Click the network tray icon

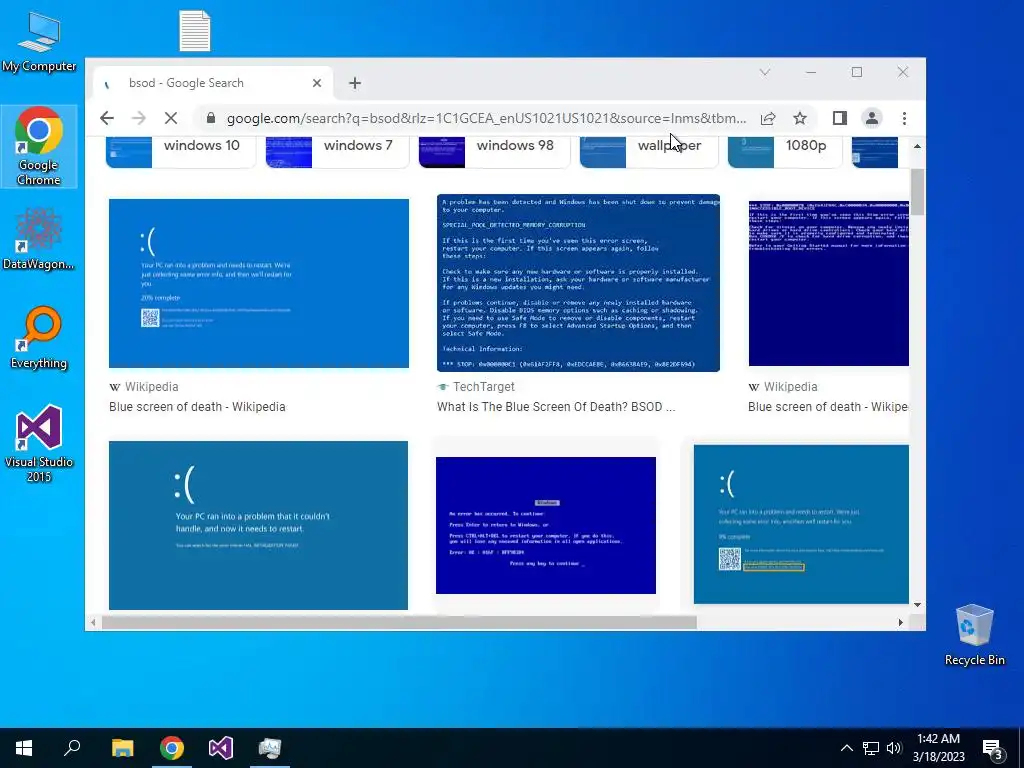pyautogui.click(x=871, y=748)
